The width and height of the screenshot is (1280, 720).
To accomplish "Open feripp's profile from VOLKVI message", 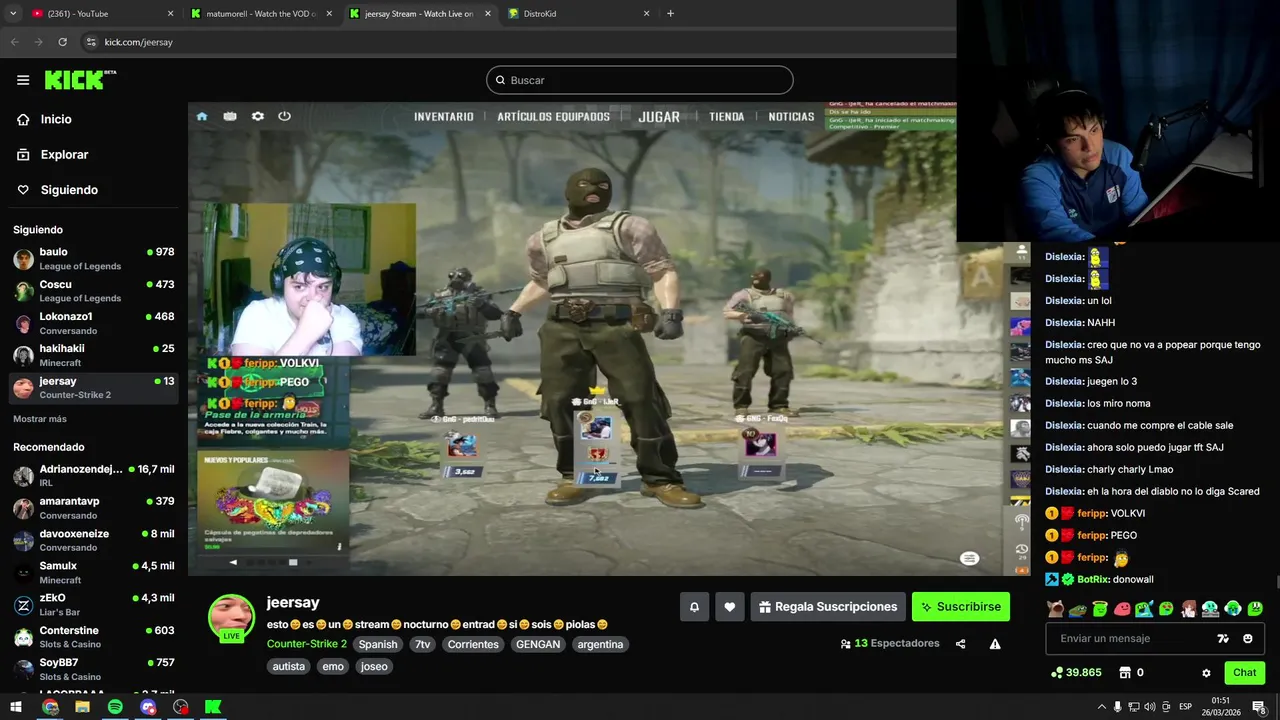I will (x=1094, y=514).
